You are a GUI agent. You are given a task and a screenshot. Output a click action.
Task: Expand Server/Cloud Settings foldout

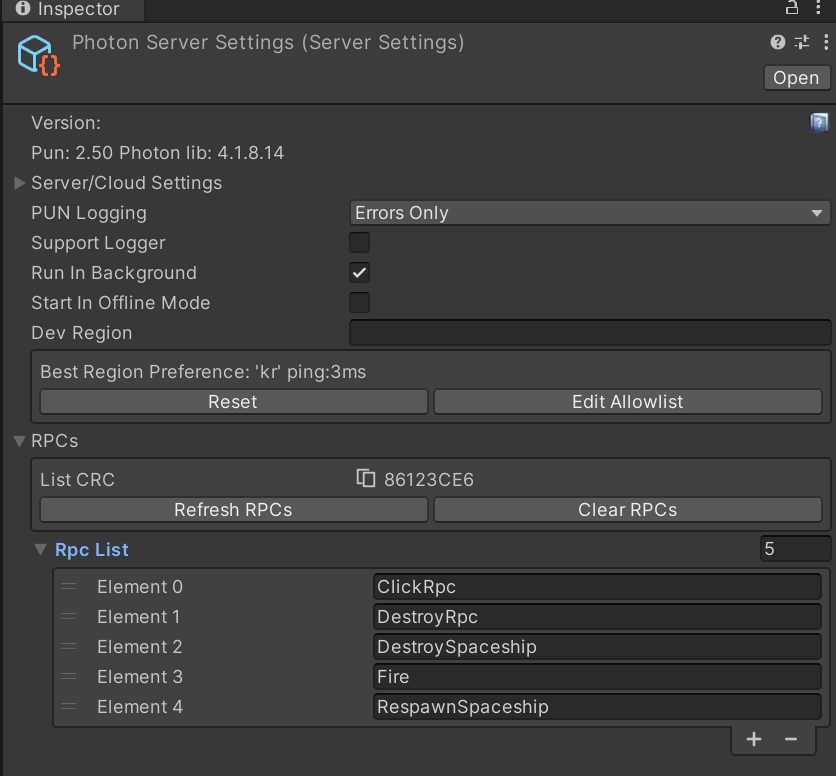tap(20, 183)
